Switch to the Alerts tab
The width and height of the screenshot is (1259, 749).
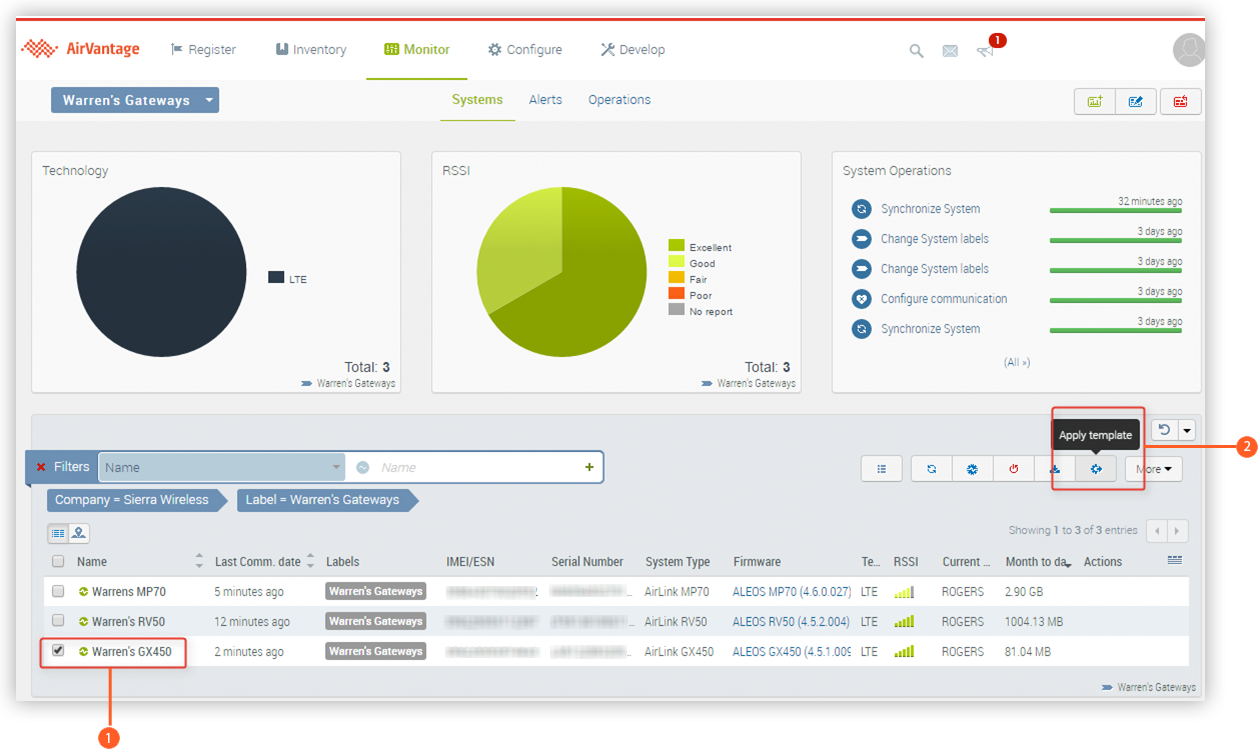click(x=545, y=100)
